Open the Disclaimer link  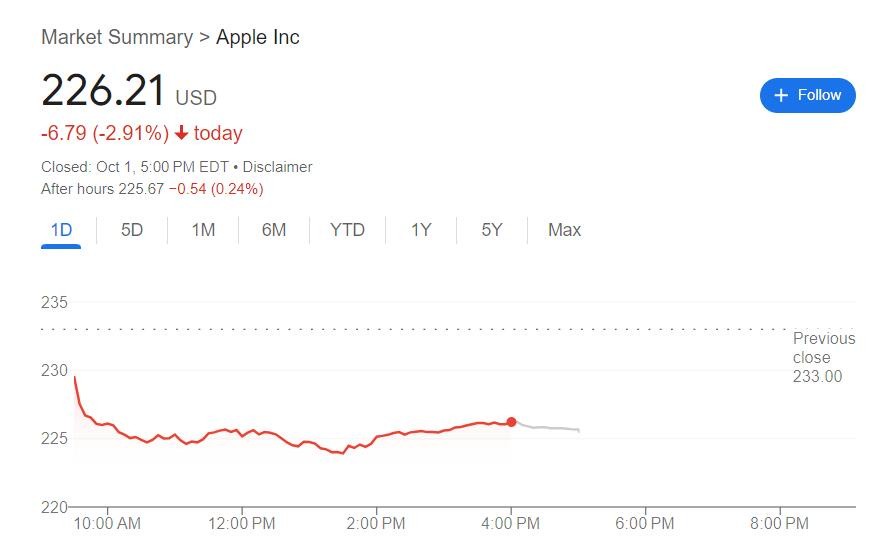coord(277,167)
